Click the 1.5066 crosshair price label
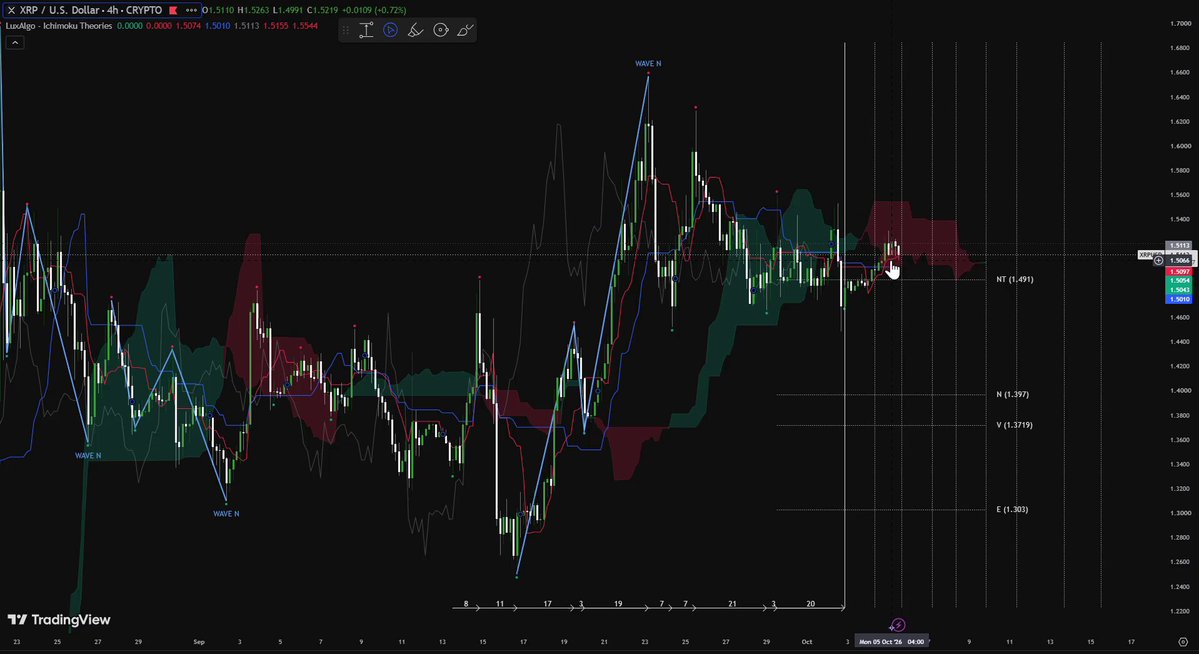This screenshot has height=654, width=1199. (1180, 261)
